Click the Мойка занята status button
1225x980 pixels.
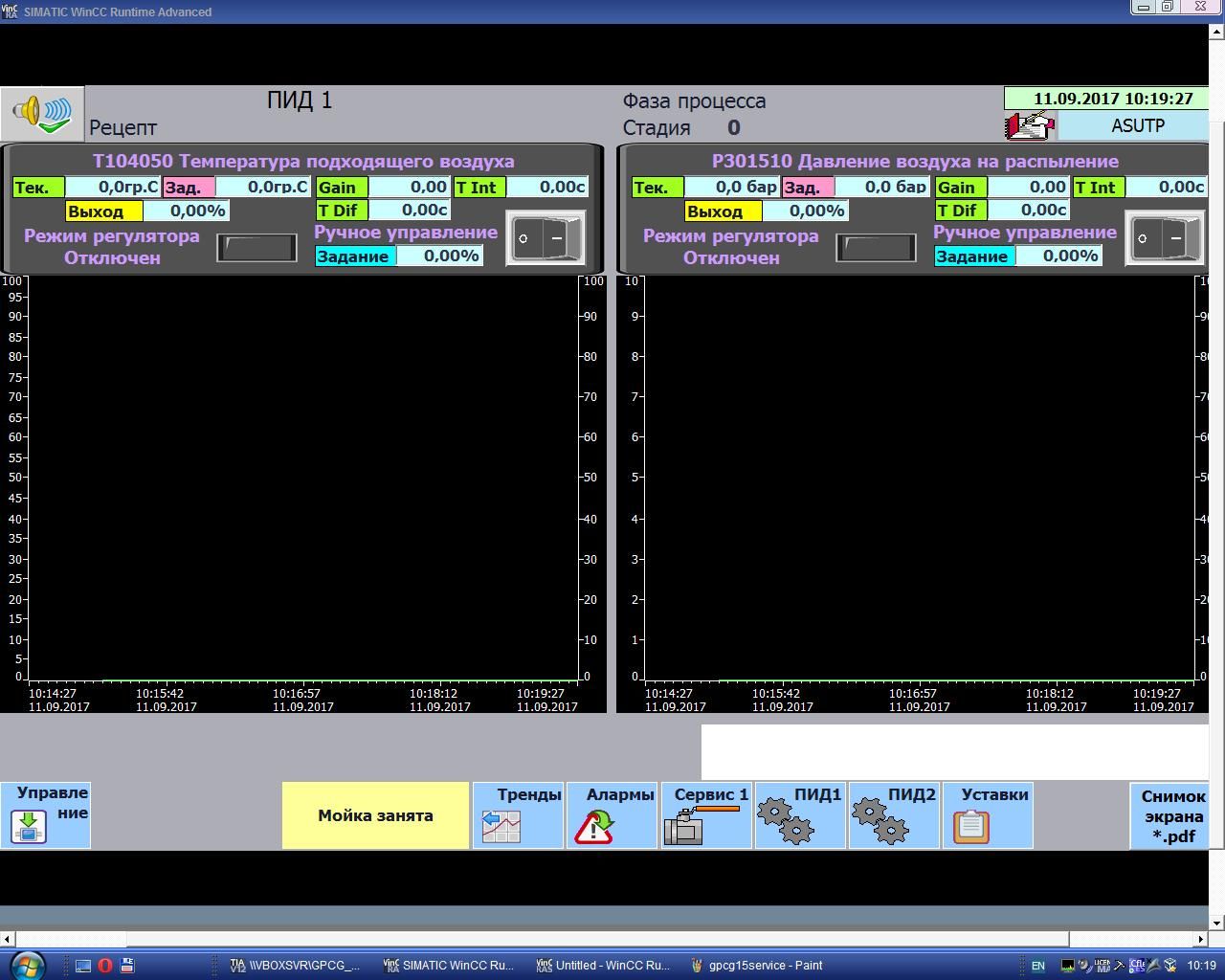coord(375,815)
